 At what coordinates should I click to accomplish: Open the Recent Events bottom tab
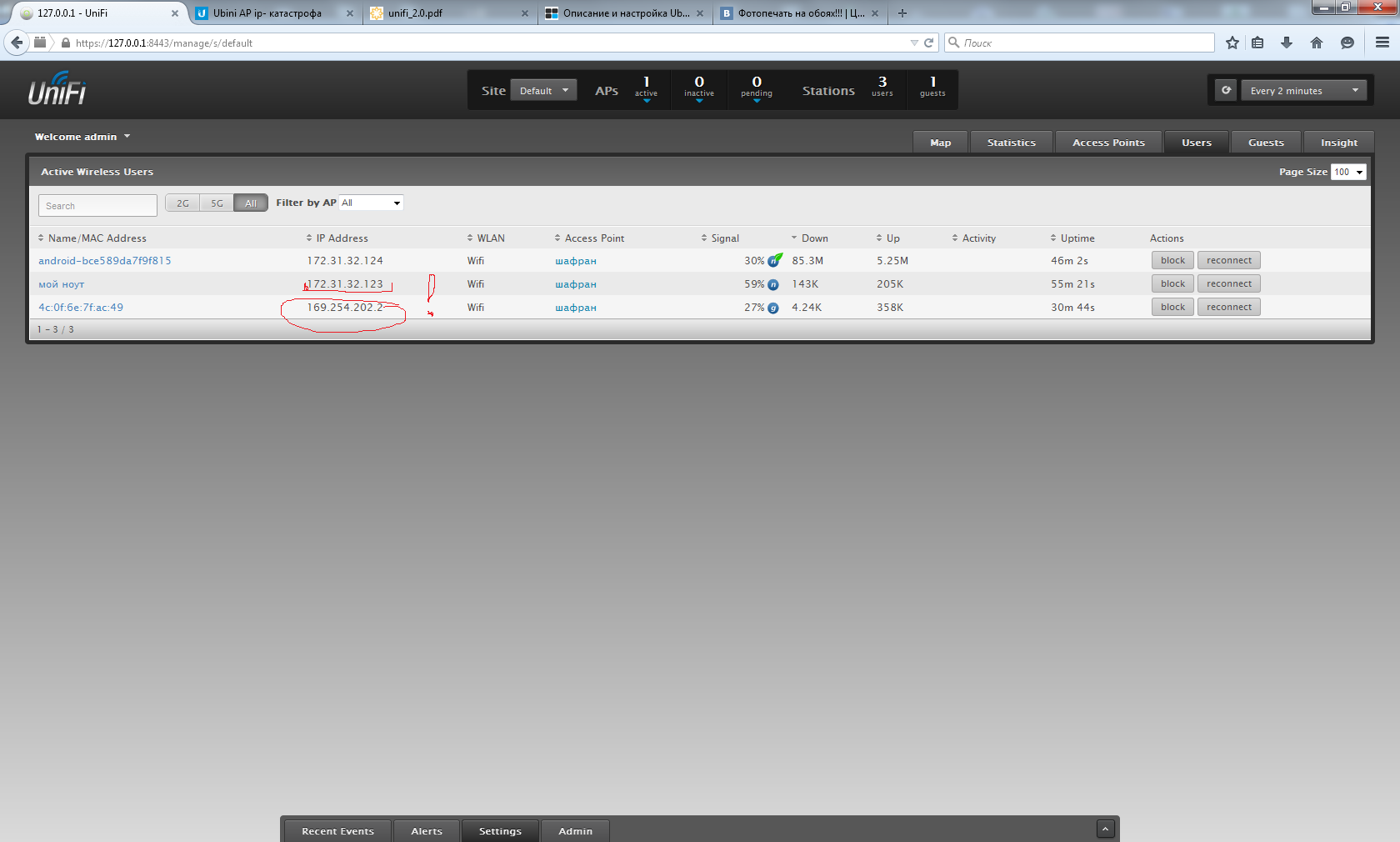tap(337, 831)
